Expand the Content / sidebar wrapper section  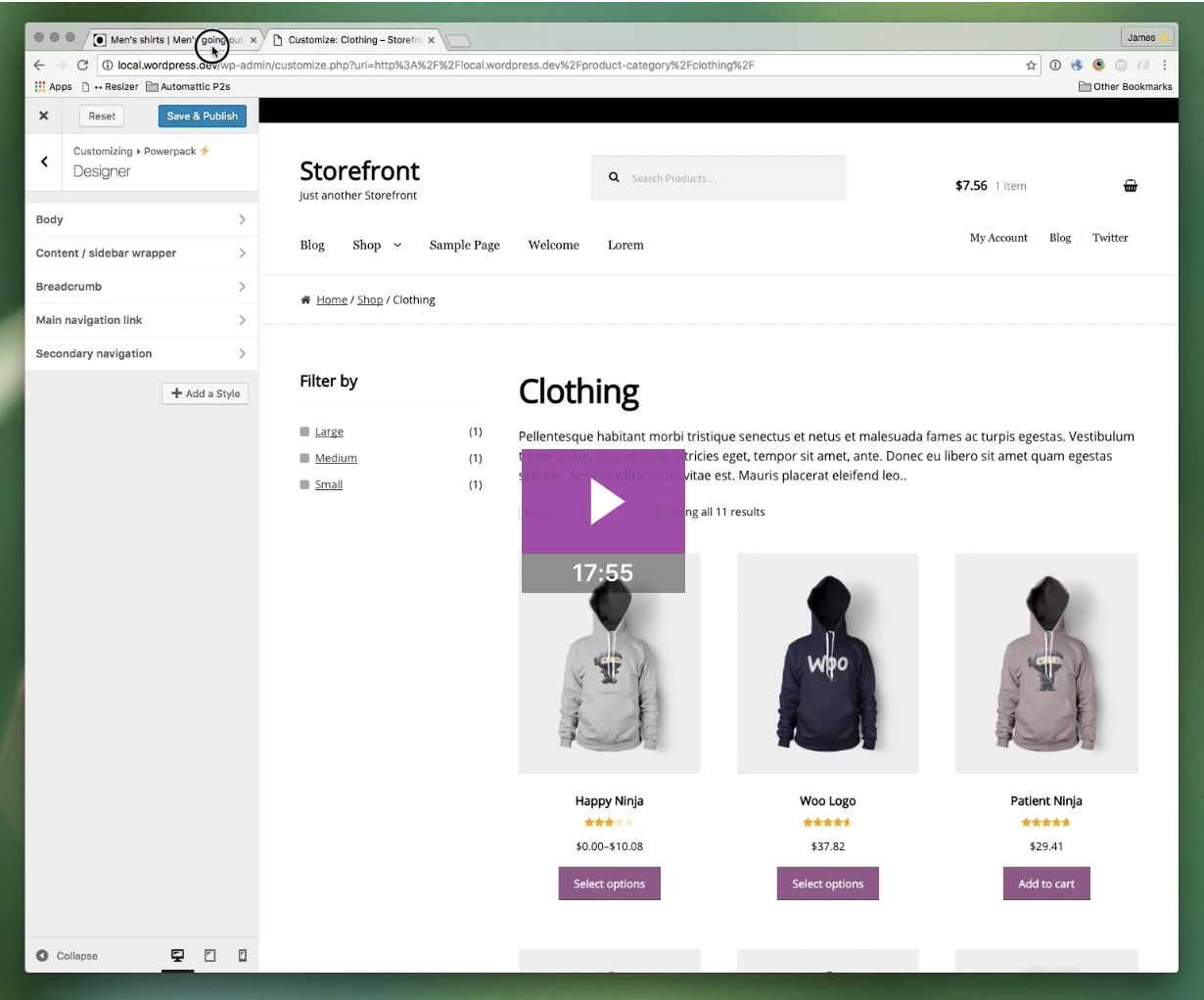[x=142, y=253]
